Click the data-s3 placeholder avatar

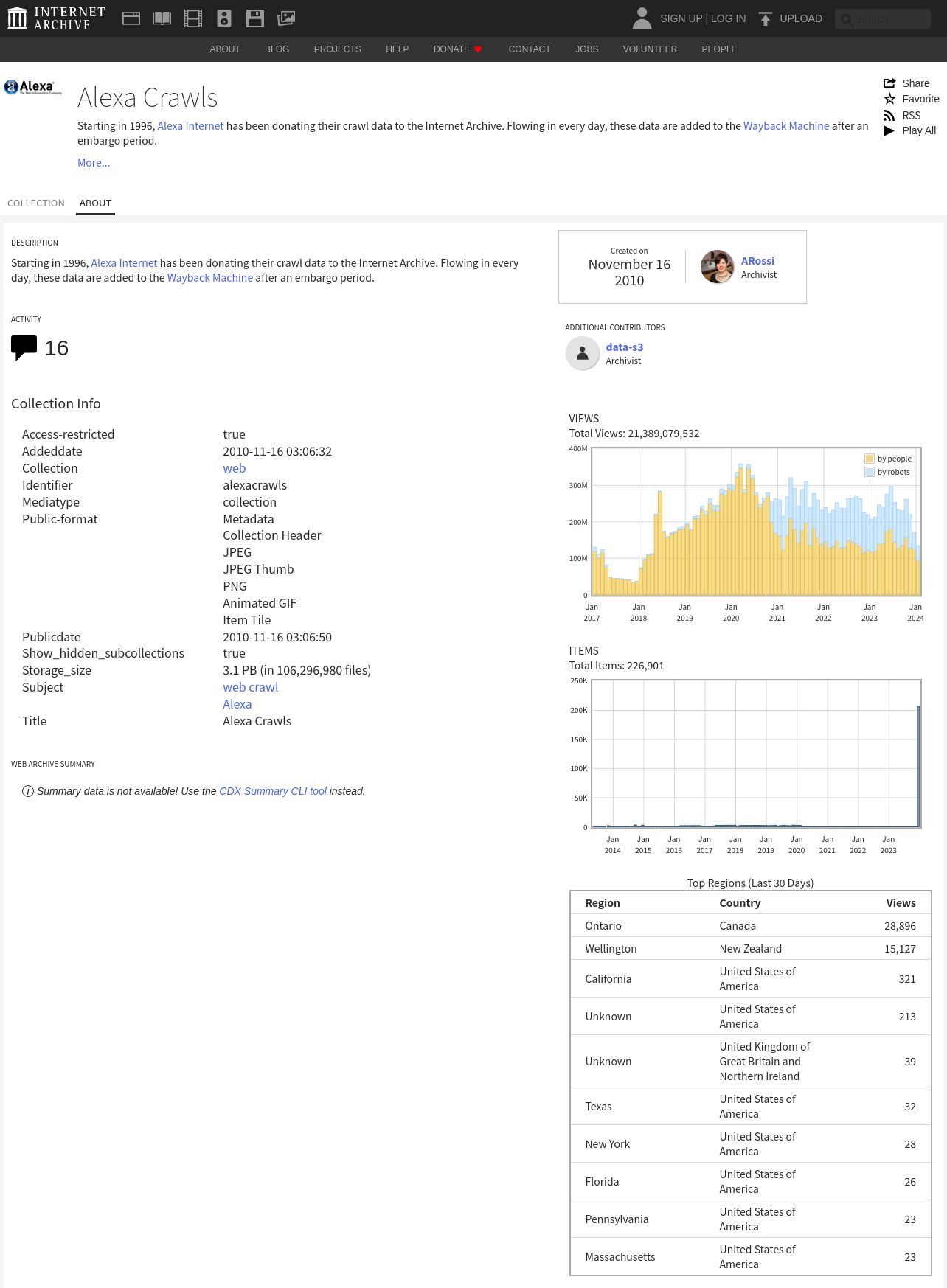582,353
